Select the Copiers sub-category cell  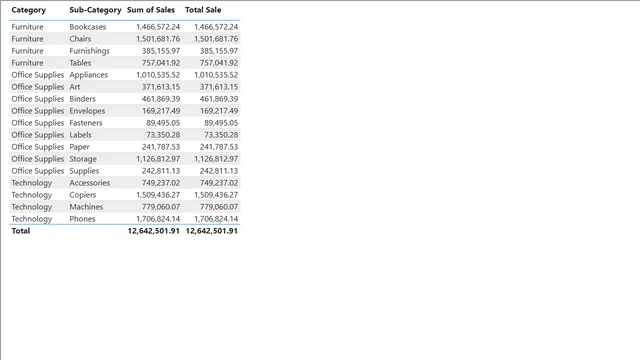coord(82,195)
